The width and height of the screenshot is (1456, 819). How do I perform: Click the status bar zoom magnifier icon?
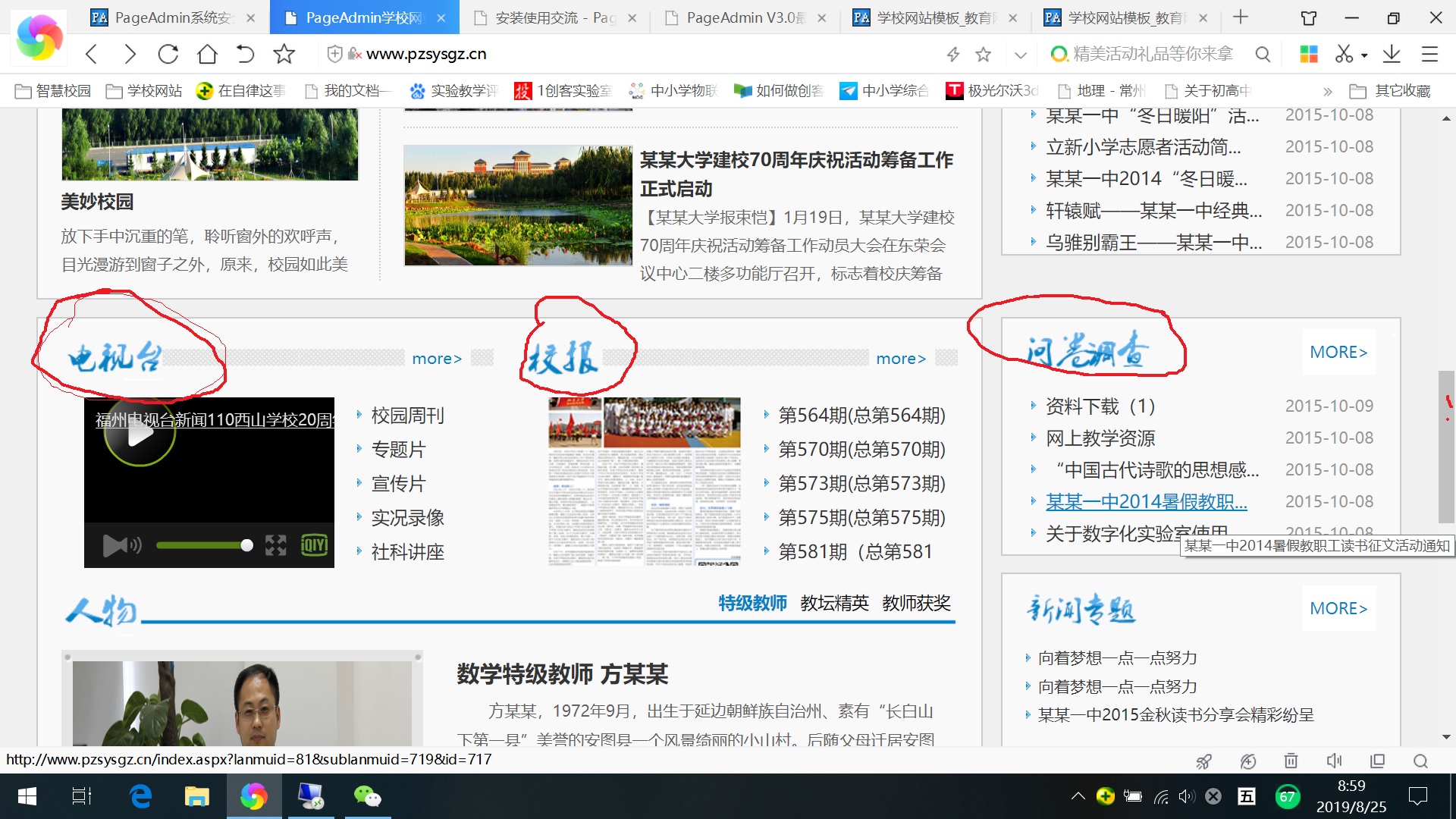(x=1421, y=761)
